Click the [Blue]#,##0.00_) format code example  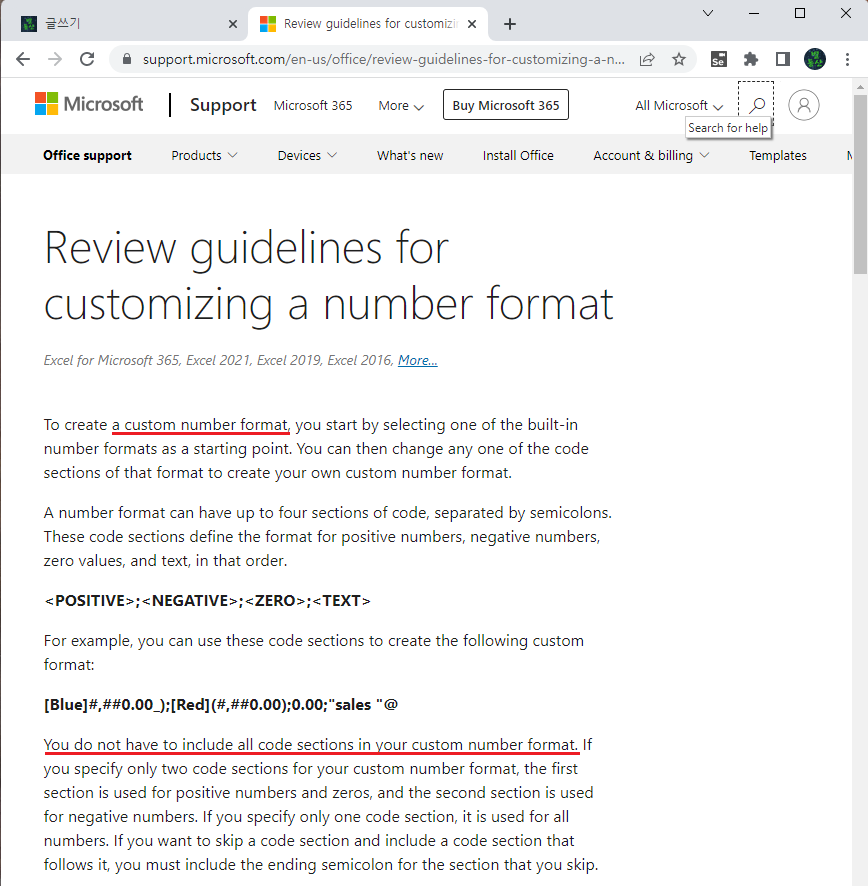click(x=221, y=705)
